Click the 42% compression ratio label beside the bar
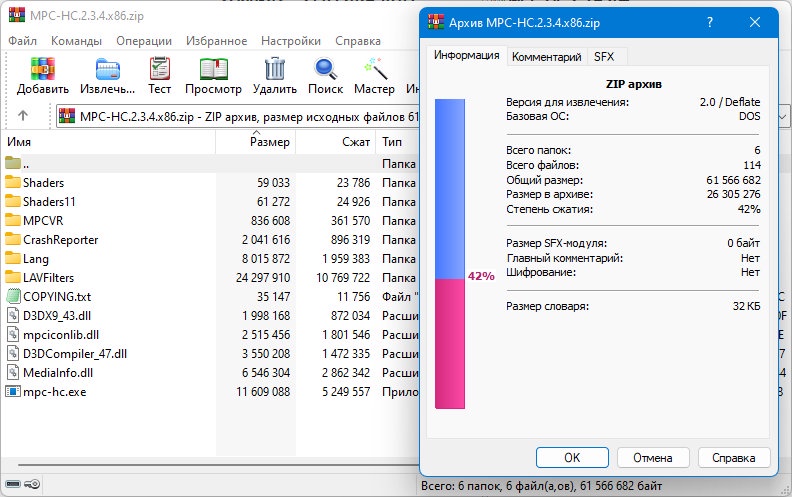Screen dimensions: 792x497 481,276
